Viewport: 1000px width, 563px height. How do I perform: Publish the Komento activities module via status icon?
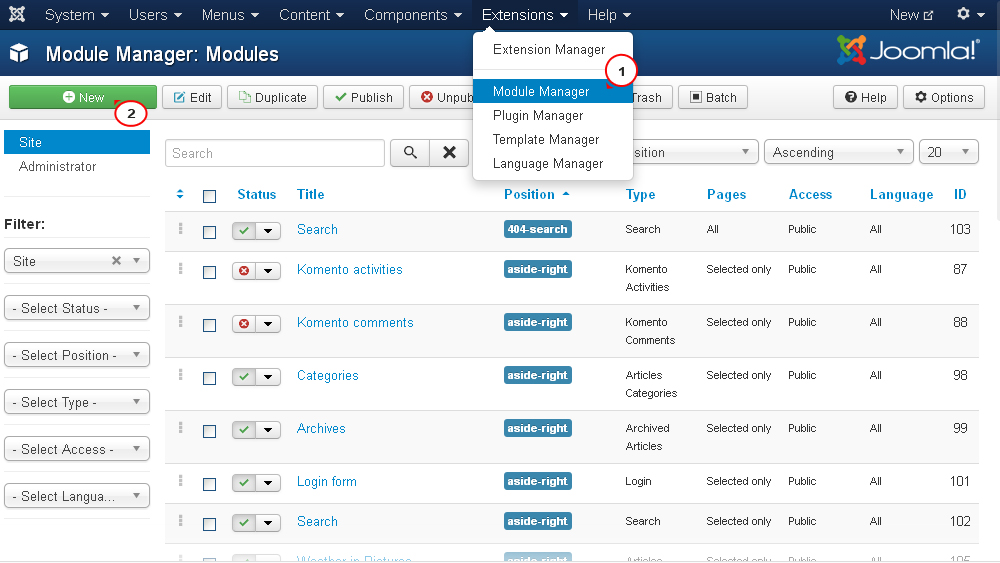(244, 271)
